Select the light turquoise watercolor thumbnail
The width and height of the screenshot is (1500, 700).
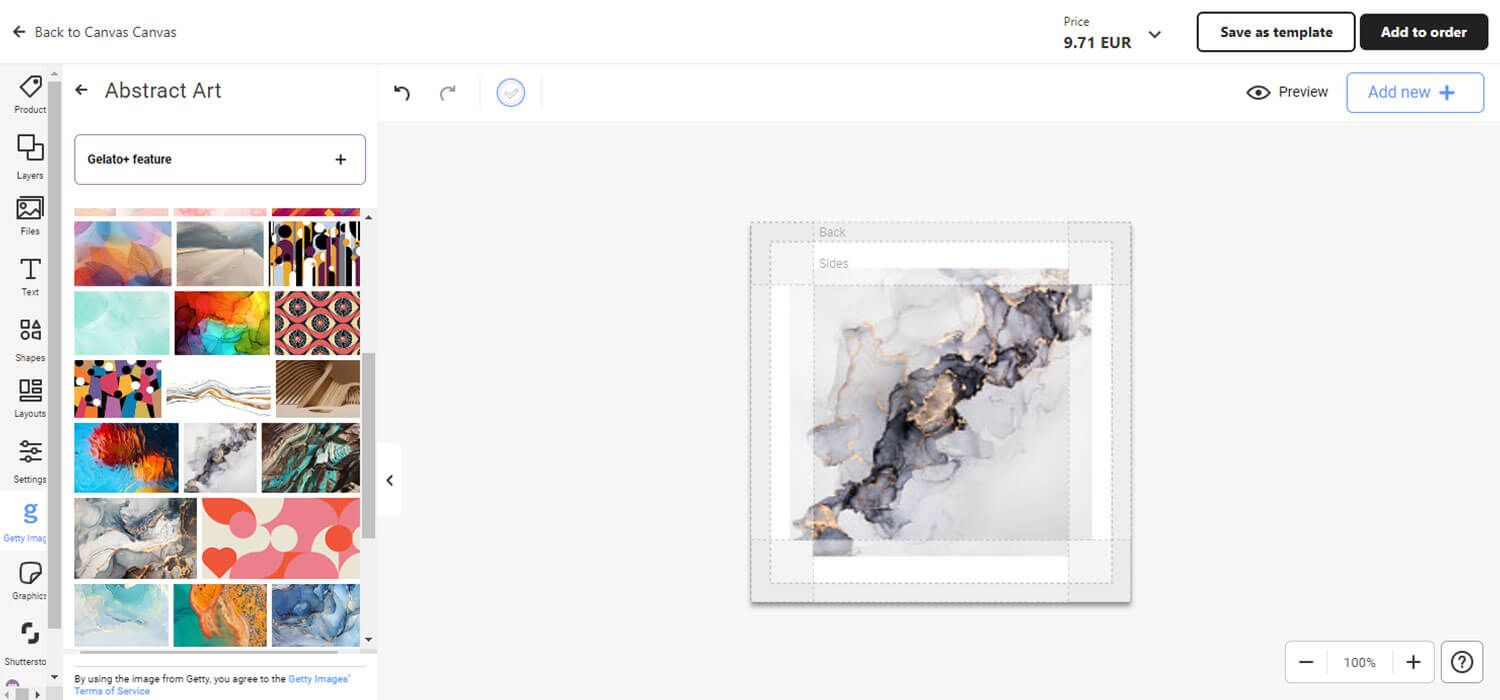click(x=122, y=323)
